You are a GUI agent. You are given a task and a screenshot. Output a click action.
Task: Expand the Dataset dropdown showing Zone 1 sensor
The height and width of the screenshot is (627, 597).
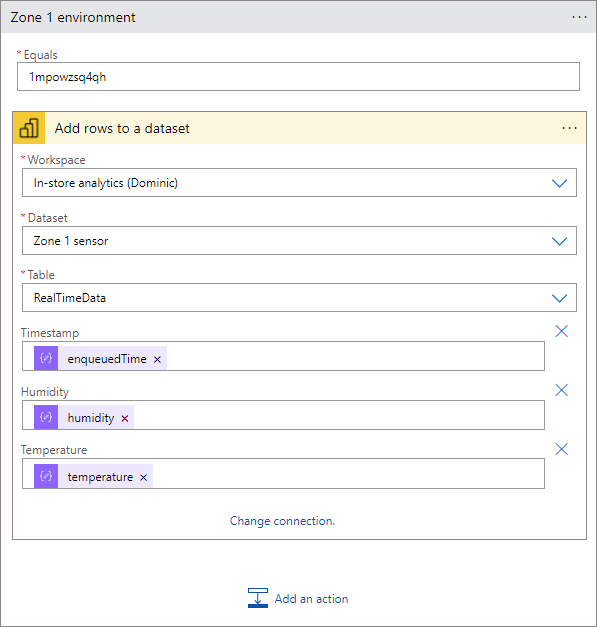559,241
